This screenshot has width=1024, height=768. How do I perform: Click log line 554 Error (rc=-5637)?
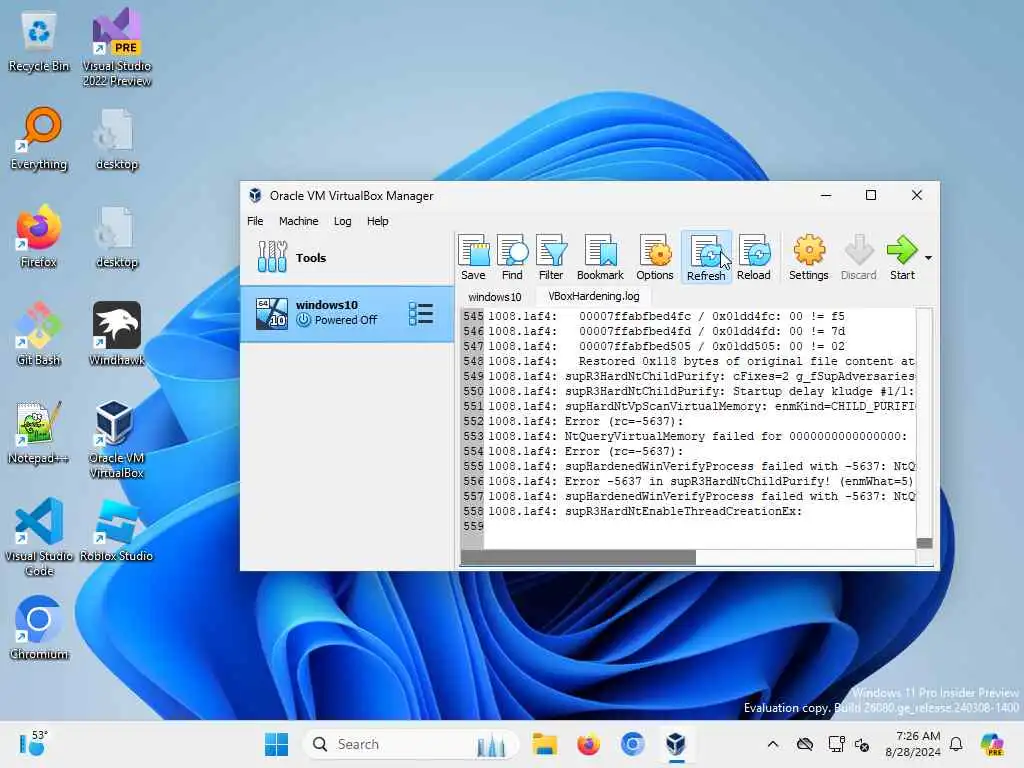point(585,451)
